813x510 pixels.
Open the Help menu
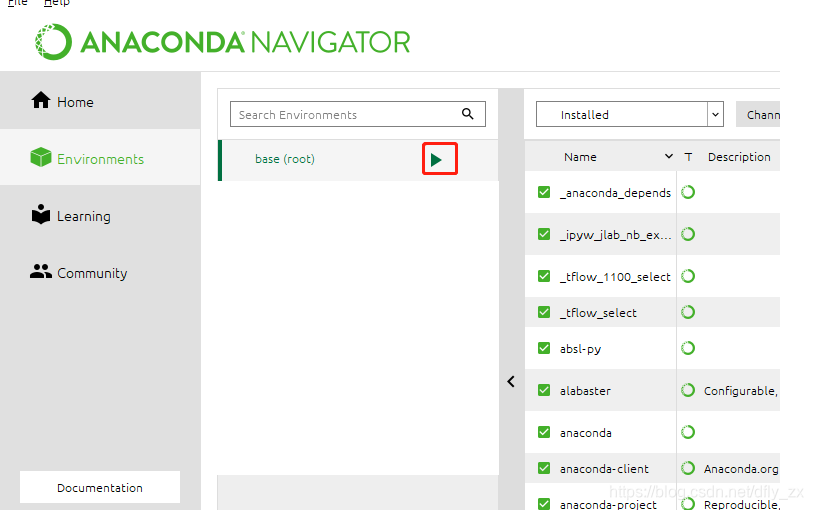click(x=57, y=3)
